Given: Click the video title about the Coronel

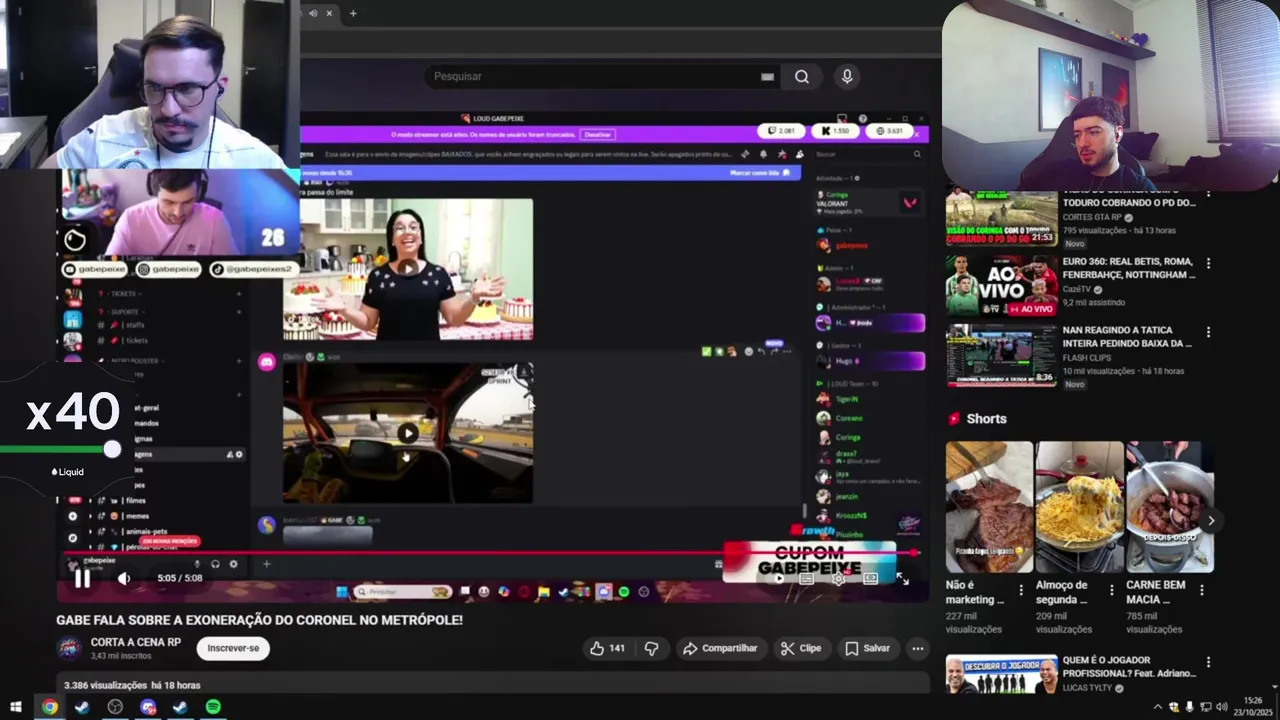Looking at the screenshot, I should pos(260,620).
